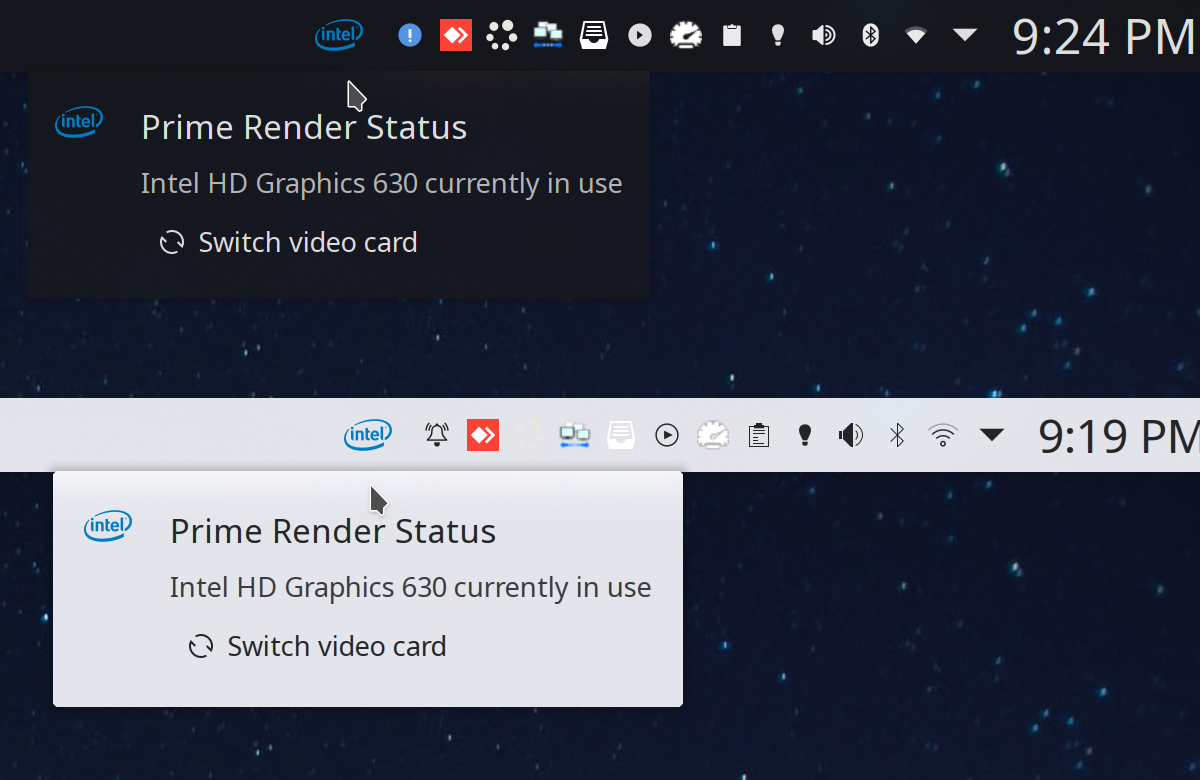Open Wi-Fi signal icon in light panel
This screenshot has width=1200, height=780.
tap(942, 435)
